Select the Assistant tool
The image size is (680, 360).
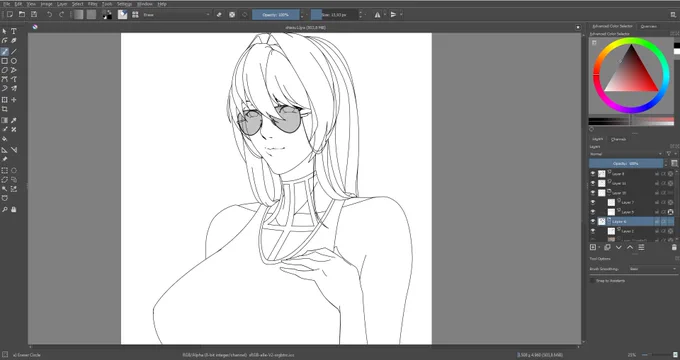(5, 150)
